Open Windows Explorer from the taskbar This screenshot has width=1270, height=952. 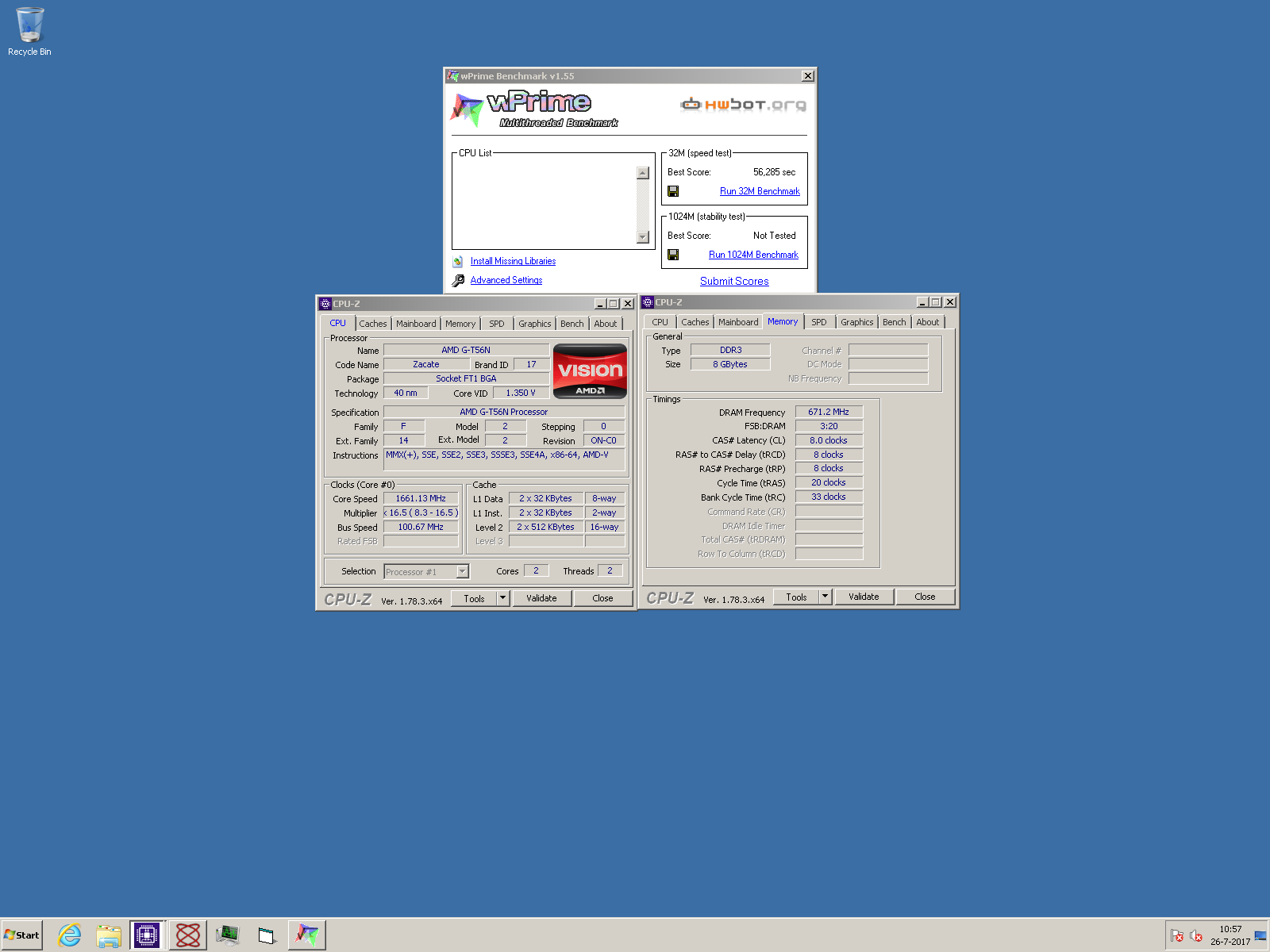[x=109, y=935]
